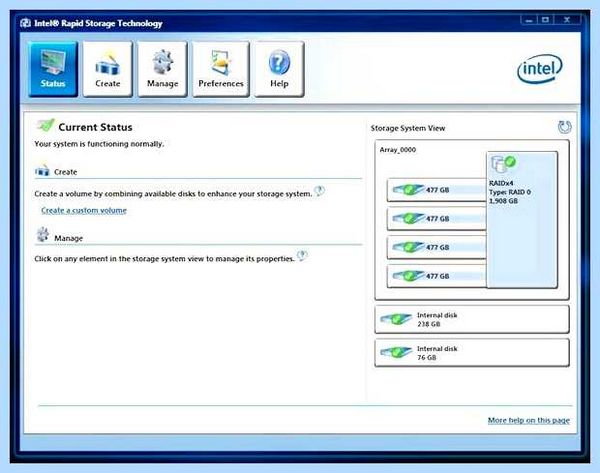Click the Current Status green check icon
The height and width of the screenshot is (473, 600).
coord(46,125)
